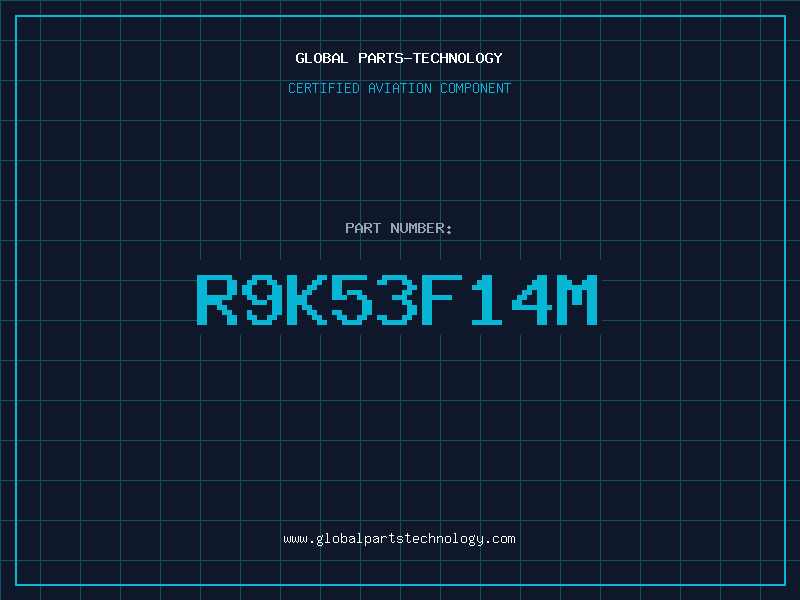Open the www.globalpartstechnology.com link
800x600 pixels.
tap(399, 539)
